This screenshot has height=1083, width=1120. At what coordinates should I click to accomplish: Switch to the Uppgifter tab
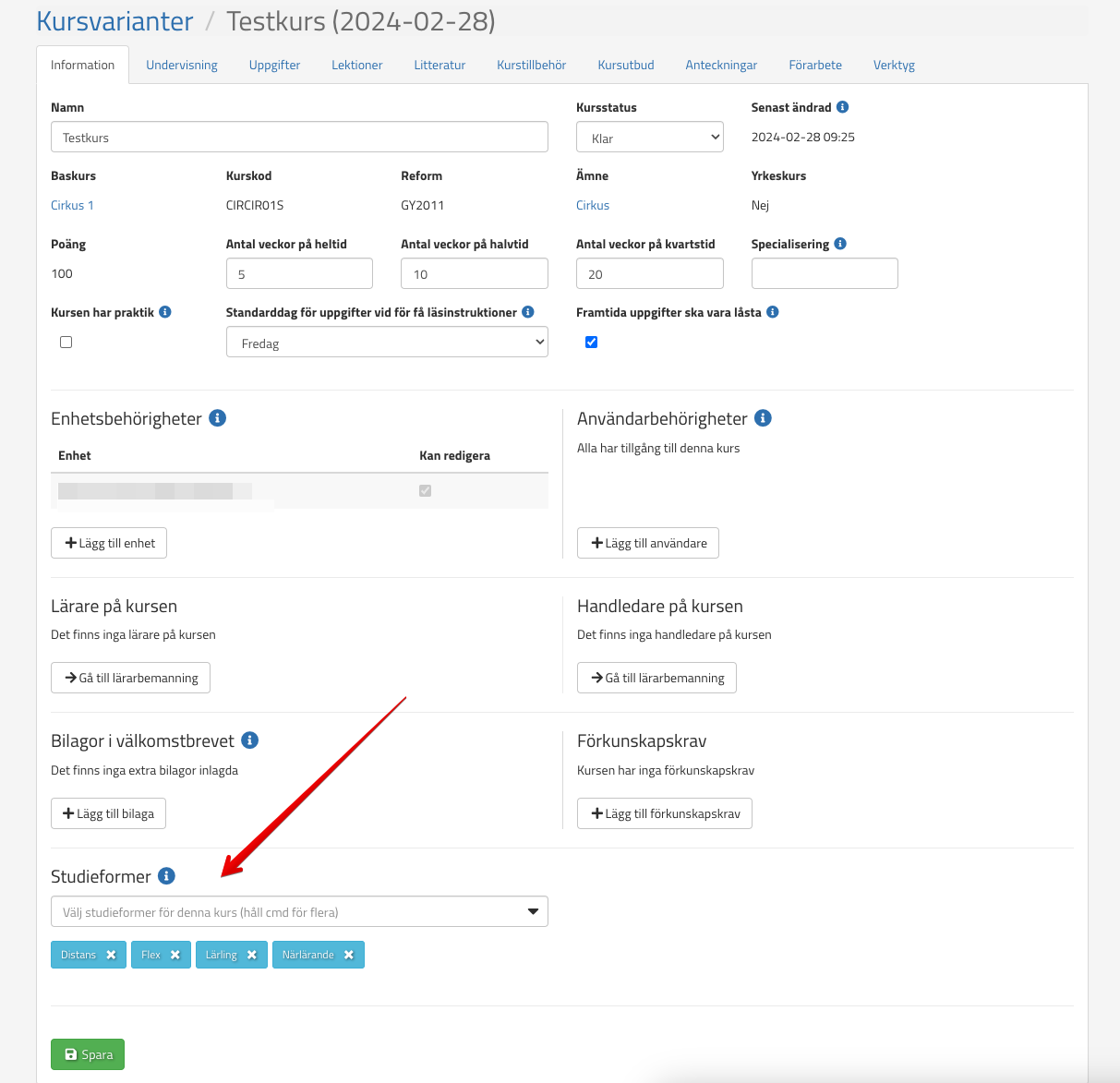pos(274,65)
